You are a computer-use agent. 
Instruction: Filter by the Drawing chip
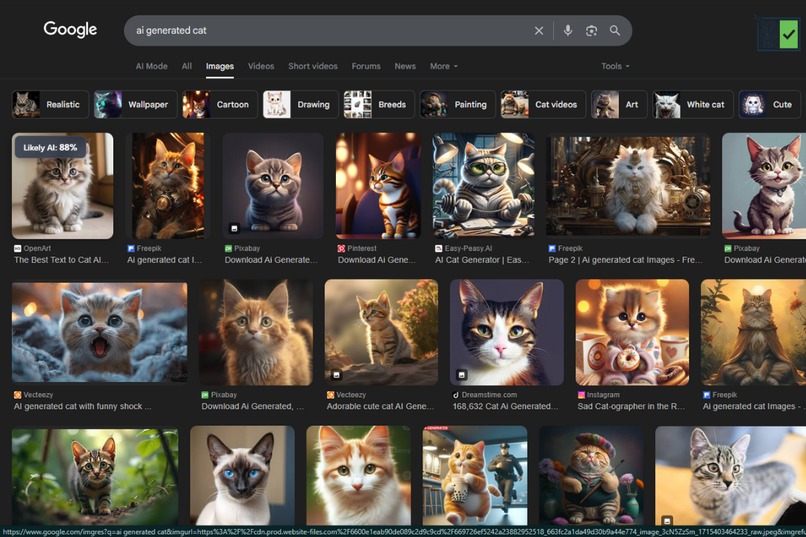pyautogui.click(x=300, y=104)
